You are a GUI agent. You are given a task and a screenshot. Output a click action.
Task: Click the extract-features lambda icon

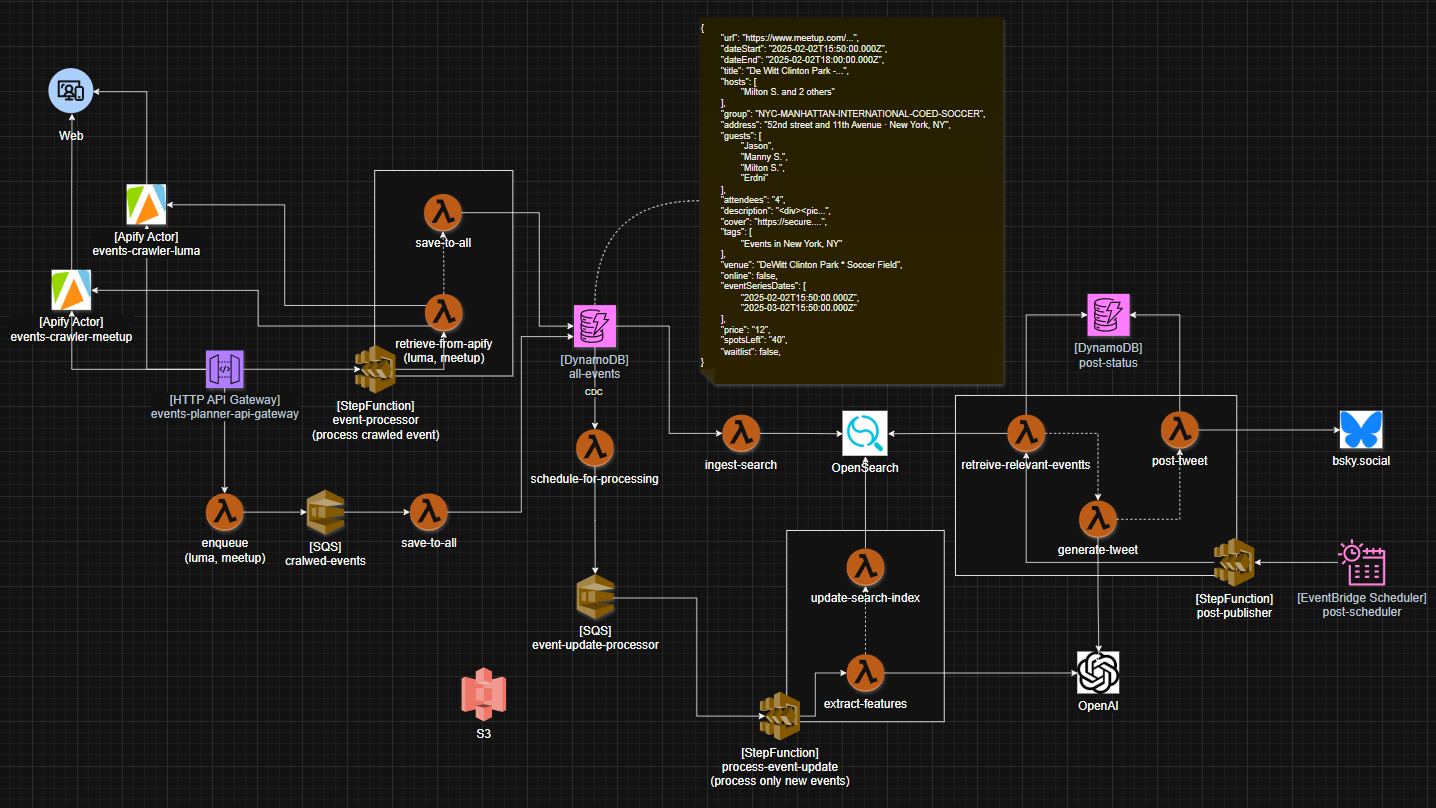pos(865,673)
